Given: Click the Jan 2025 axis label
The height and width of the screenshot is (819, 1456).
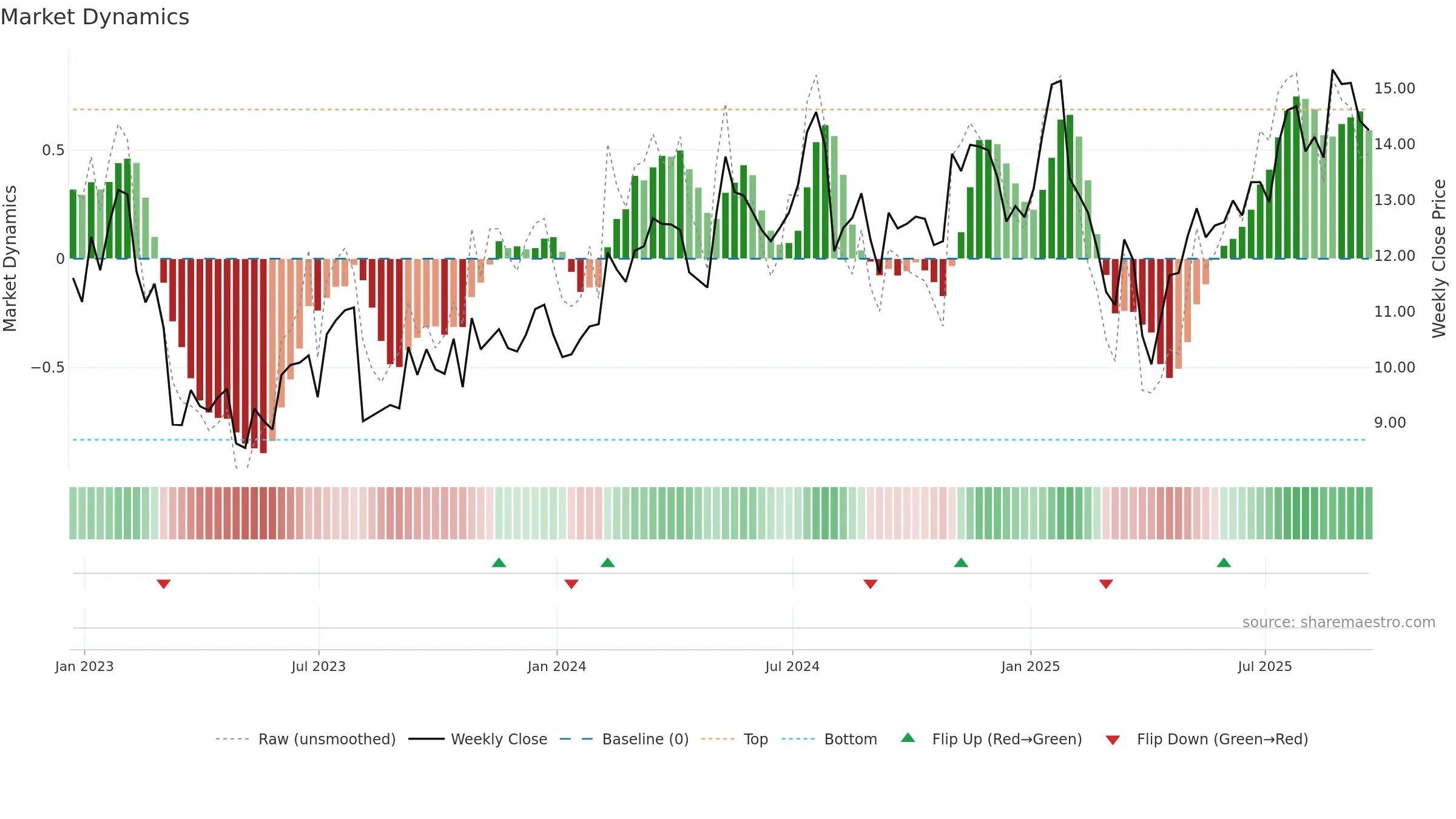Looking at the screenshot, I should (1031, 666).
